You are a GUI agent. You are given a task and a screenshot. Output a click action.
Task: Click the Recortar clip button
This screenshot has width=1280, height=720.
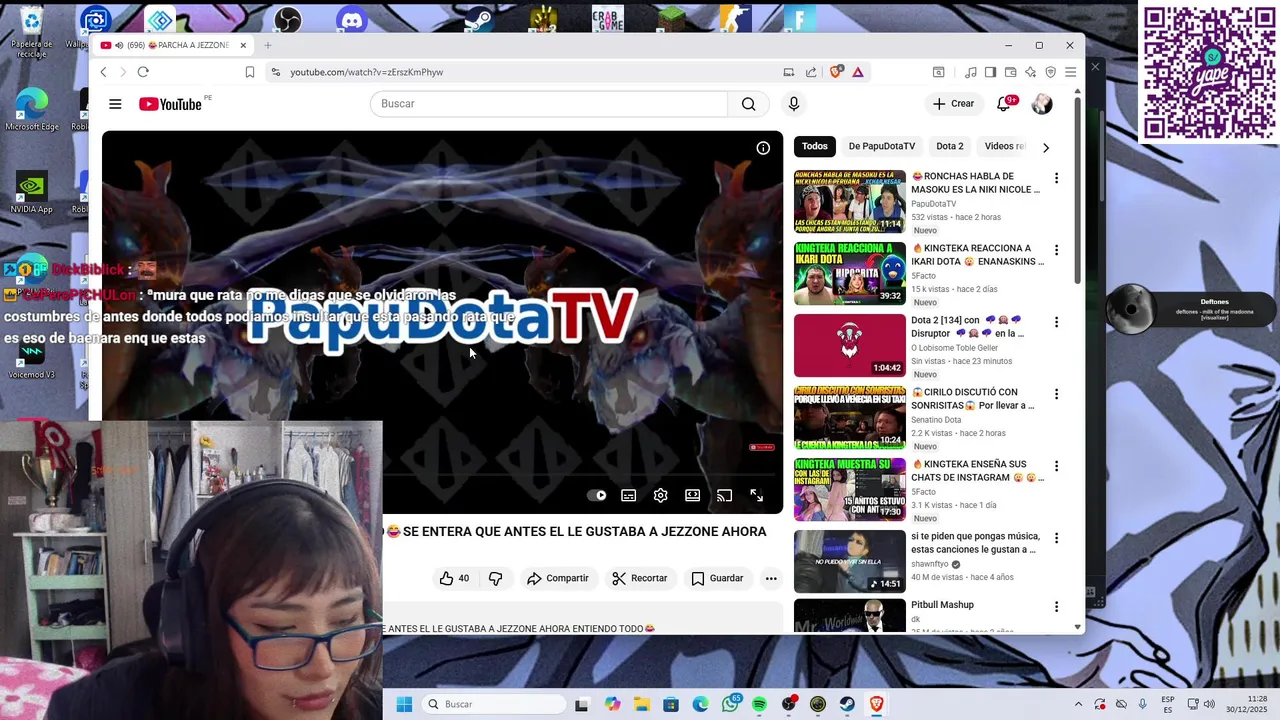click(x=640, y=578)
